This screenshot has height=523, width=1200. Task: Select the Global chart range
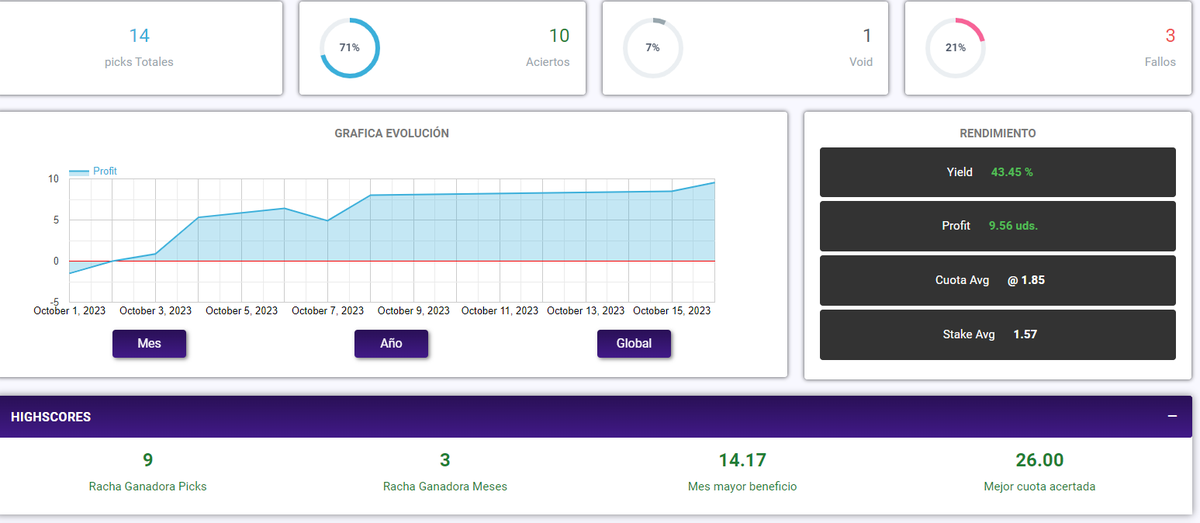pos(634,343)
